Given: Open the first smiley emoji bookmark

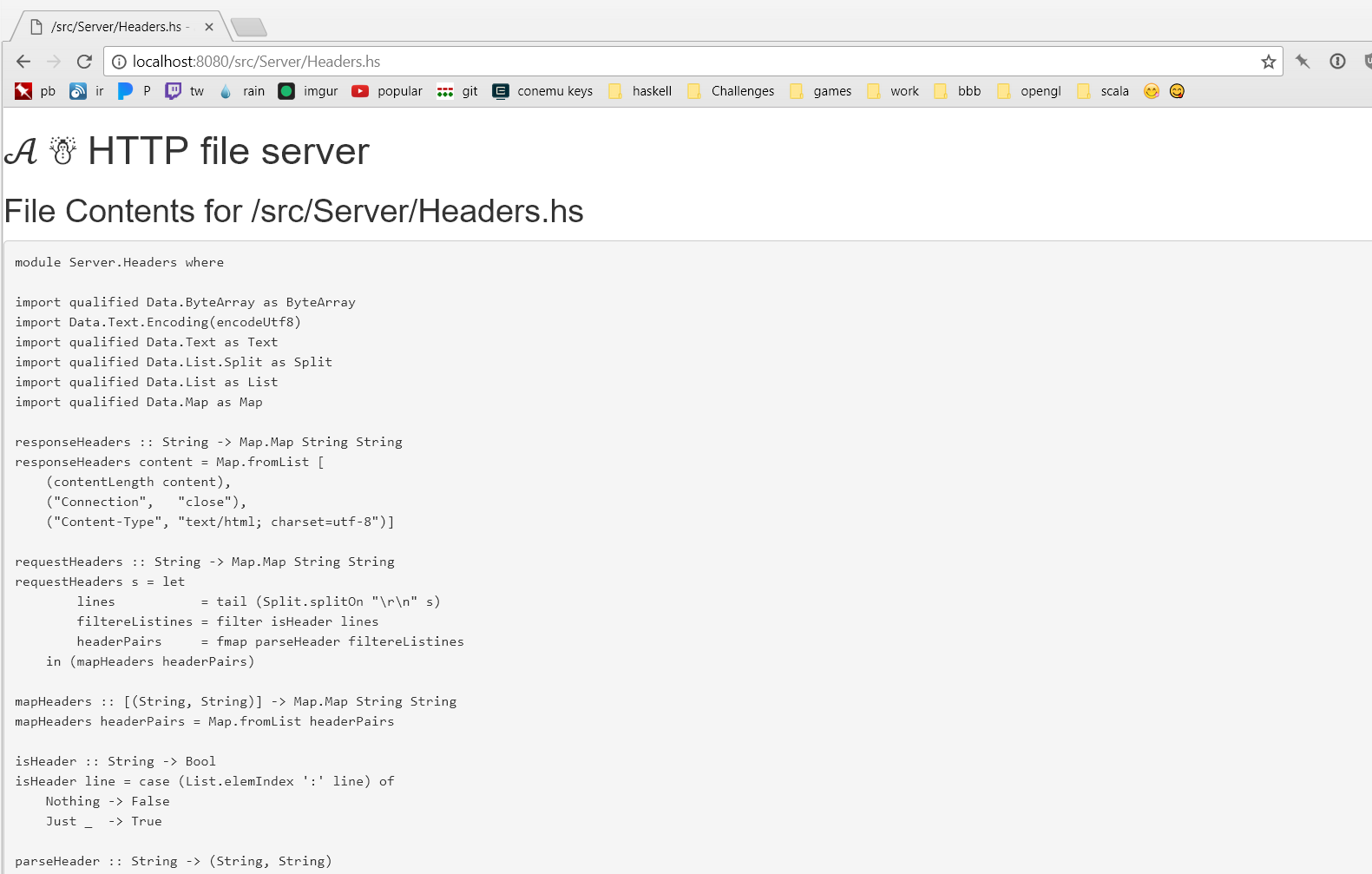Looking at the screenshot, I should pyautogui.click(x=1152, y=91).
